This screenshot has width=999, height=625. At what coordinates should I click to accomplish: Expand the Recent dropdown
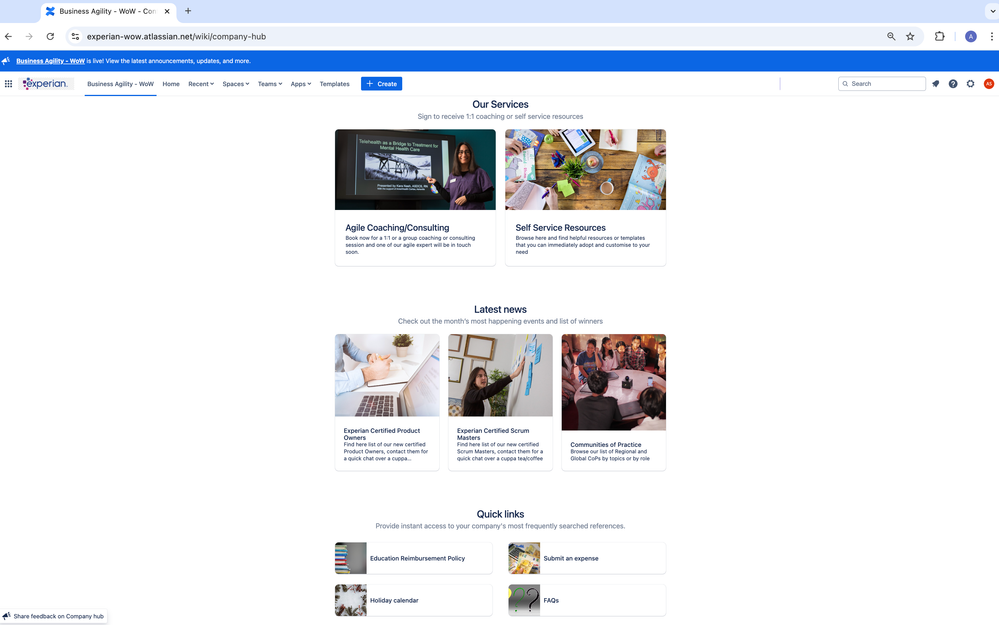point(201,84)
